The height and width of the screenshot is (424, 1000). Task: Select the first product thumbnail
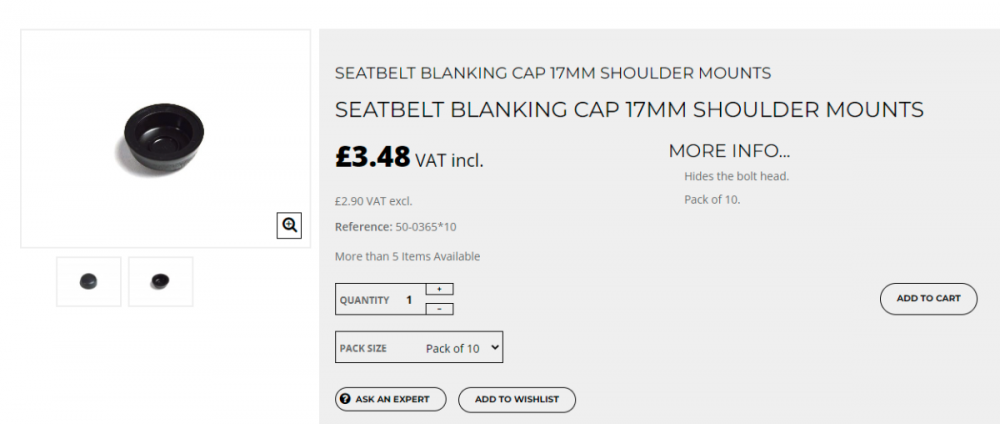[x=89, y=282]
